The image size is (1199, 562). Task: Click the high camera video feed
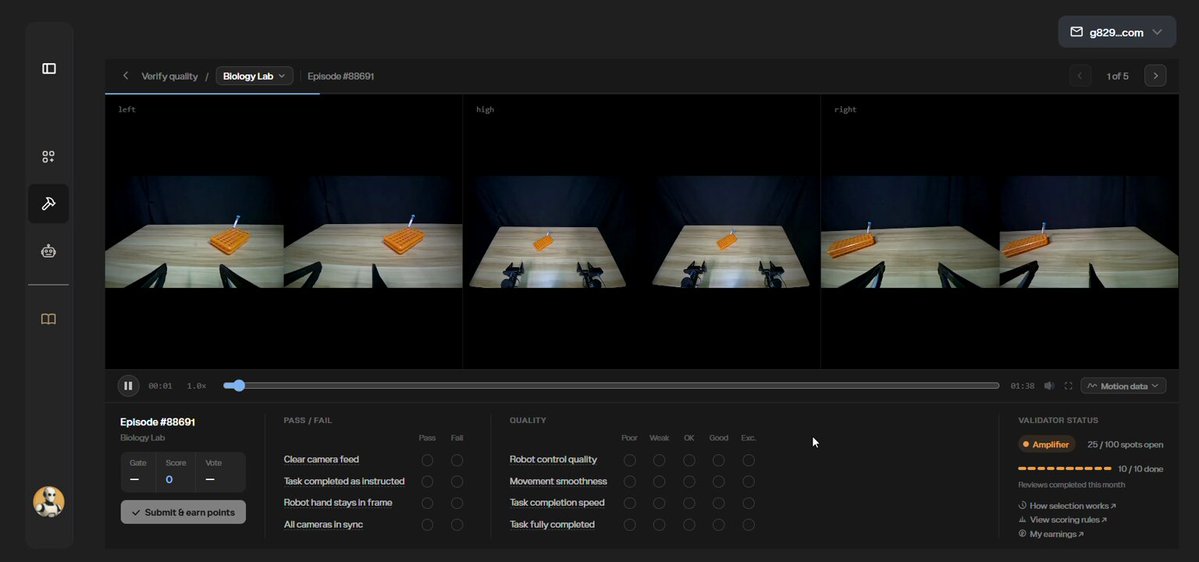click(642, 232)
